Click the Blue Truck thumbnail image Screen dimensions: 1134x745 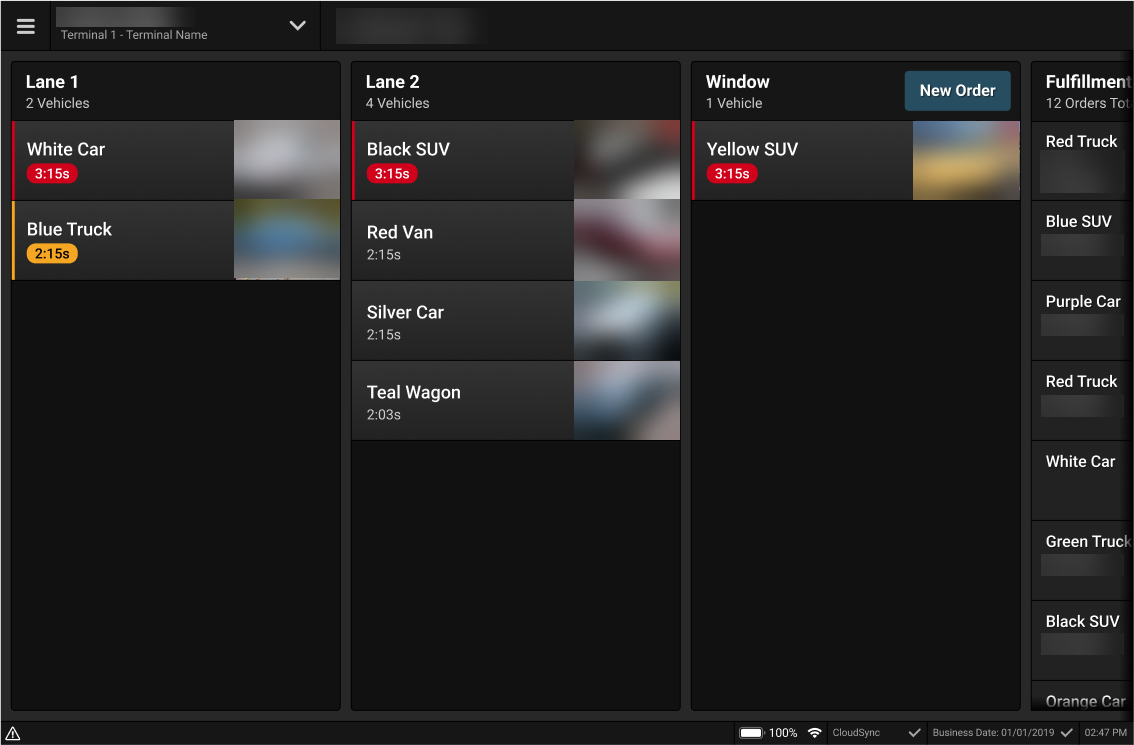287,240
